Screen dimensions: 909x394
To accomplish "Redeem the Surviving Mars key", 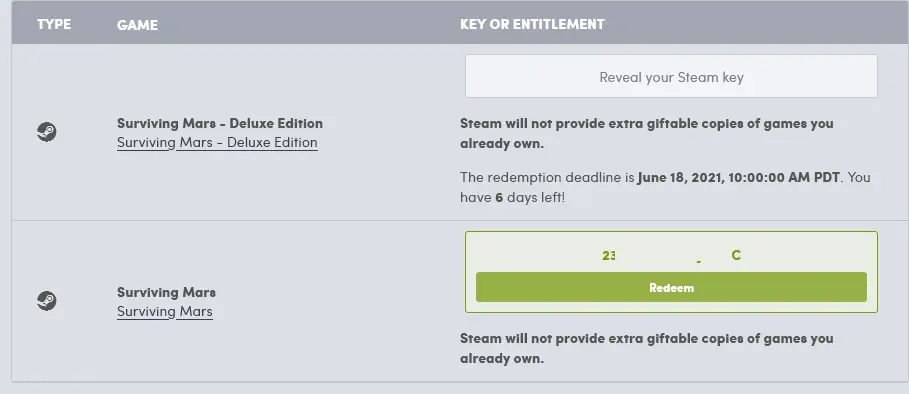I will click(x=671, y=287).
